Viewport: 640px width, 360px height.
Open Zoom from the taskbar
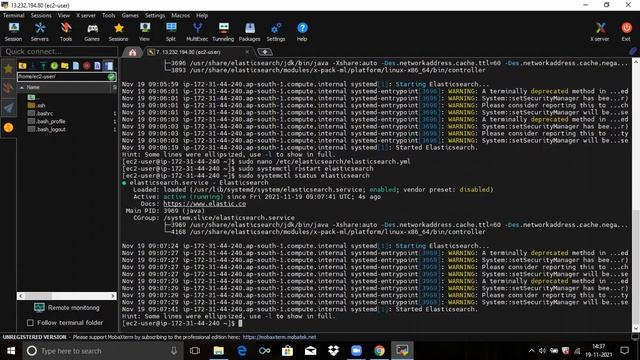(356, 351)
